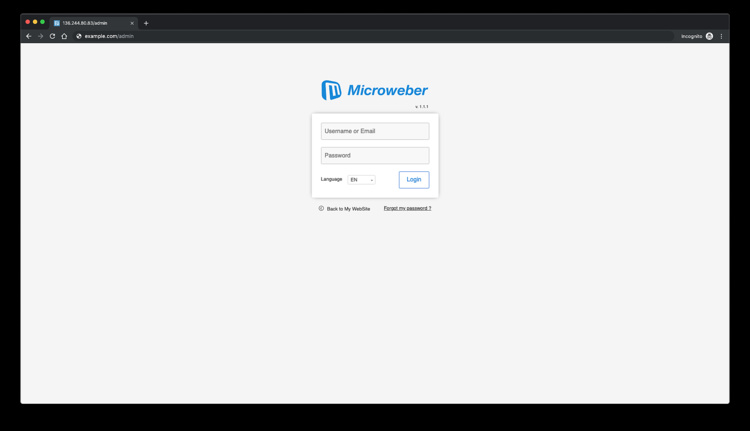The image size is (750, 431).
Task: Click the Microweber wordmark text
Action: pyautogui.click(x=387, y=90)
